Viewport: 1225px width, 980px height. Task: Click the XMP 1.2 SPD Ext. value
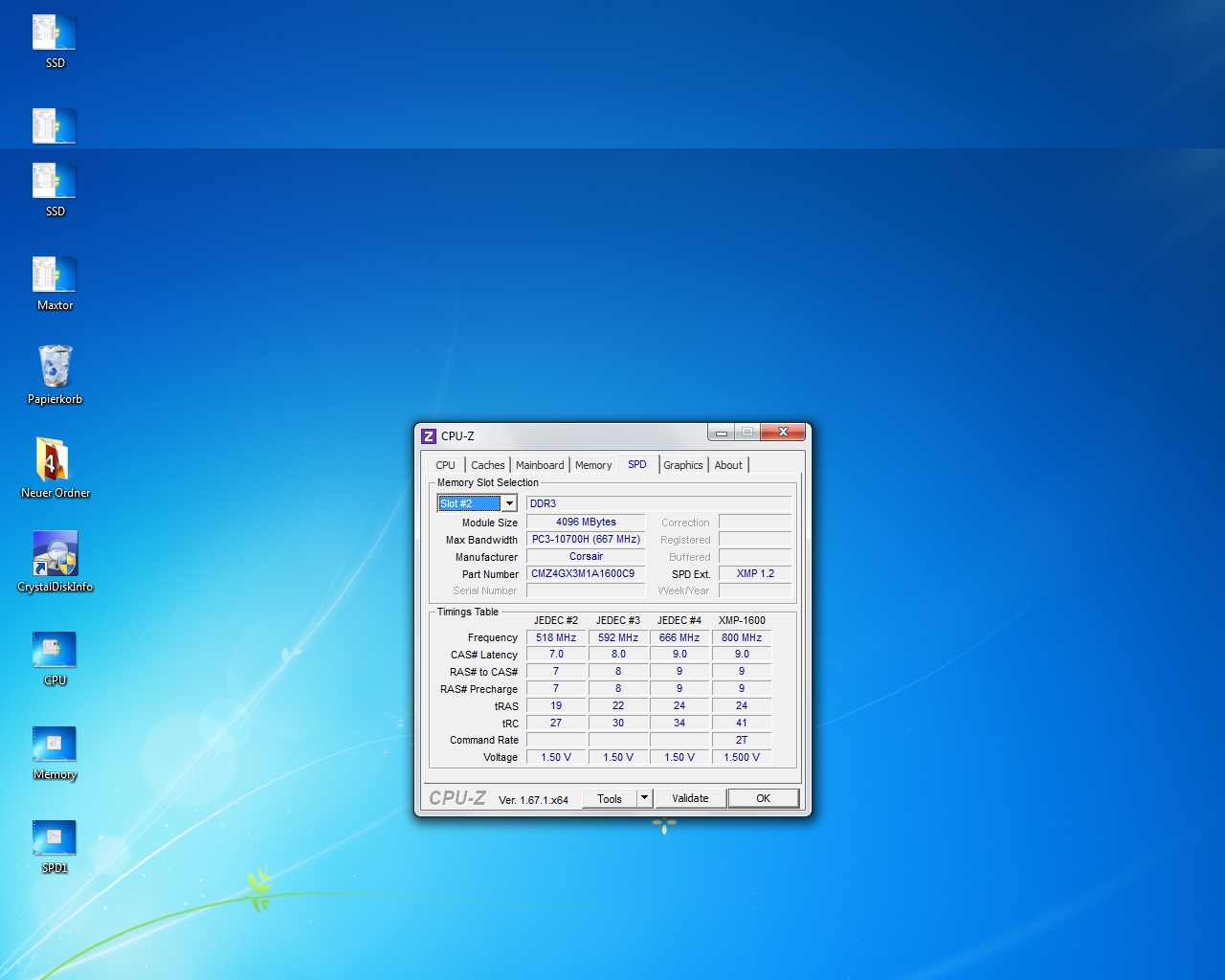click(x=755, y=574)
